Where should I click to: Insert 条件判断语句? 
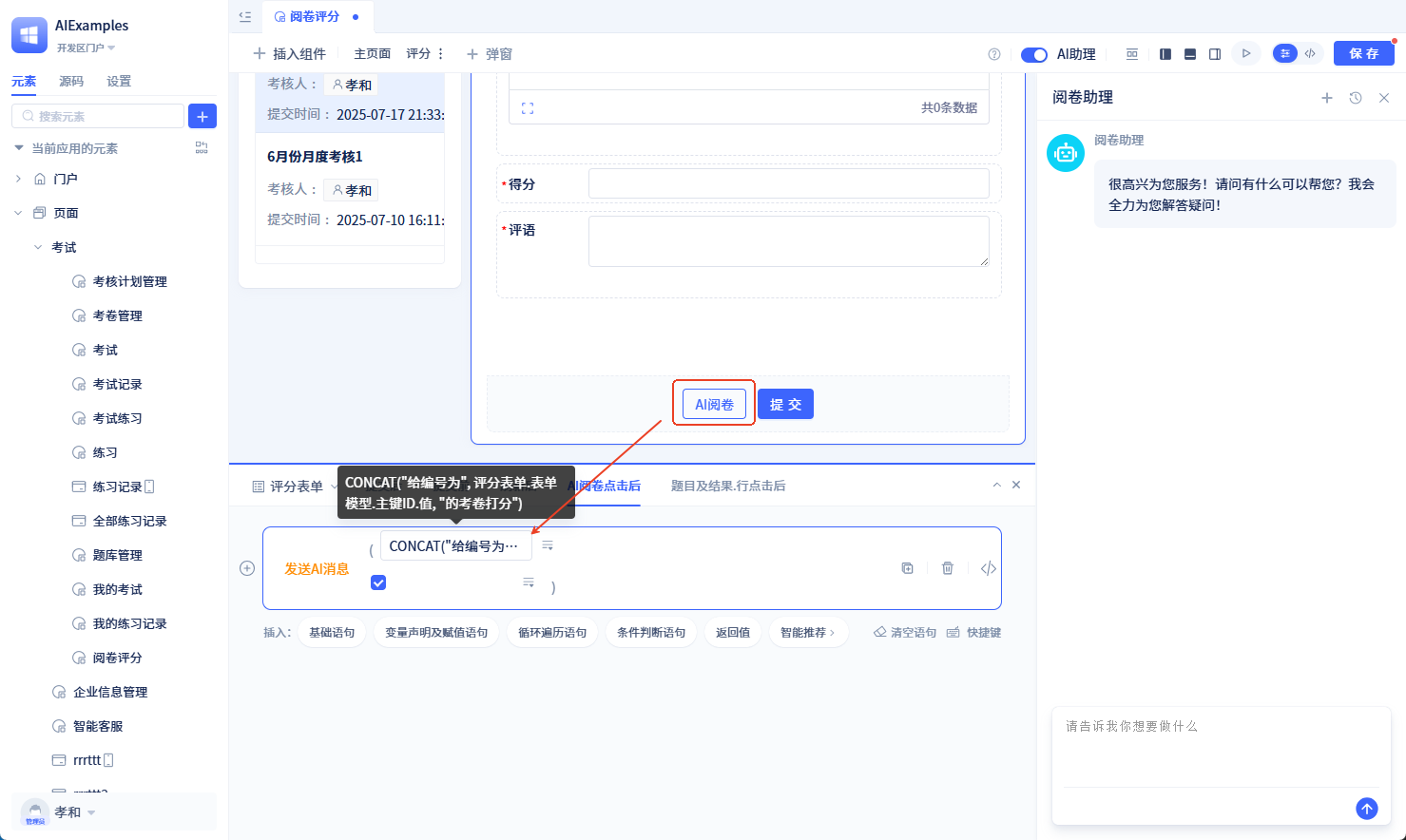pos(651,633)
